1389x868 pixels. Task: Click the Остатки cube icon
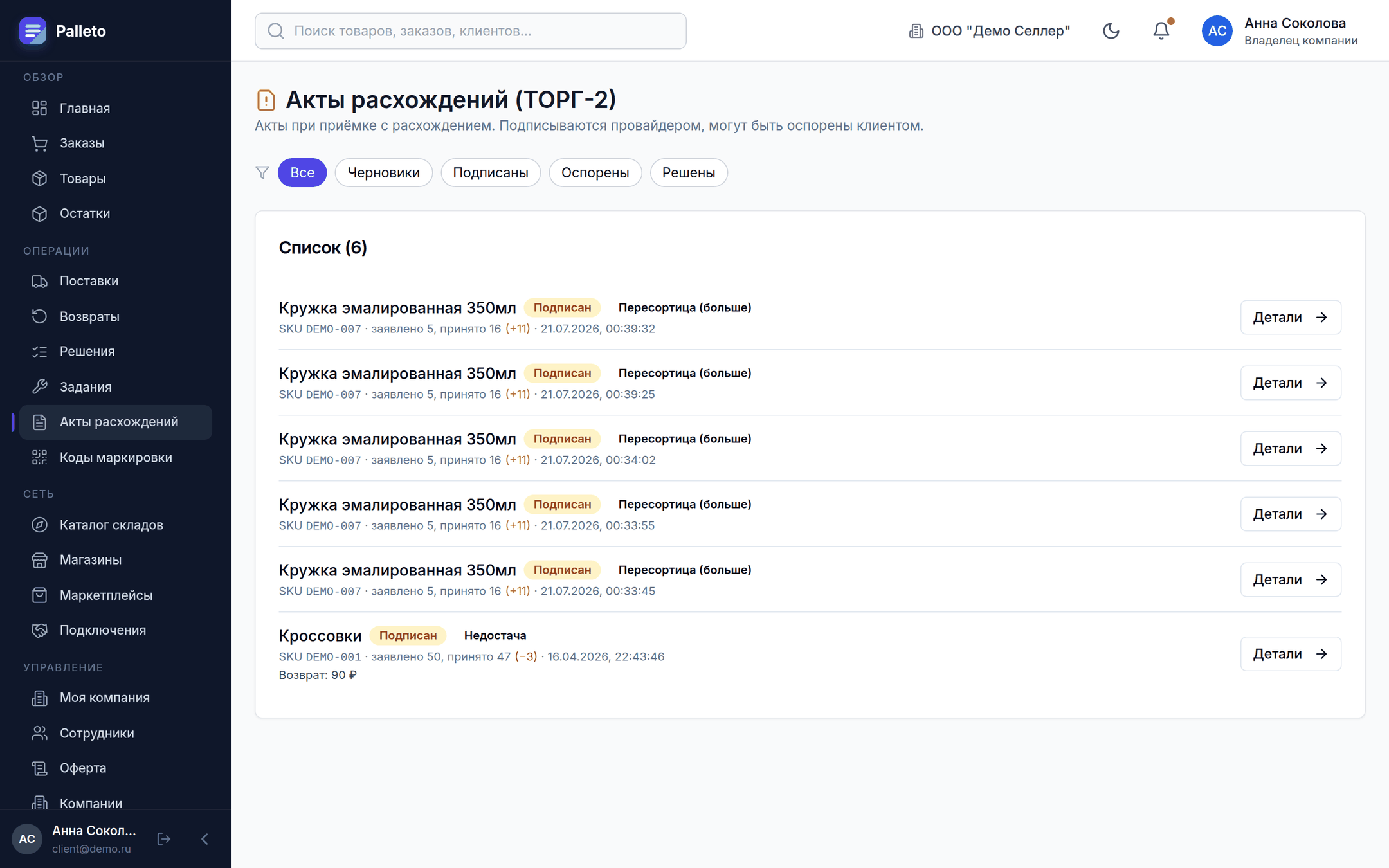coord(40,213)
